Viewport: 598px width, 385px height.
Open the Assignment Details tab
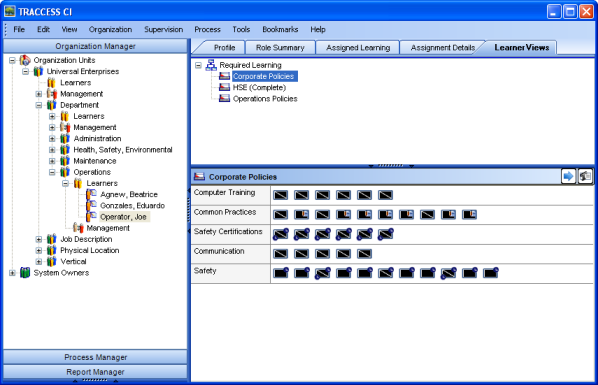pyautogui.click(x=442, y=48)
